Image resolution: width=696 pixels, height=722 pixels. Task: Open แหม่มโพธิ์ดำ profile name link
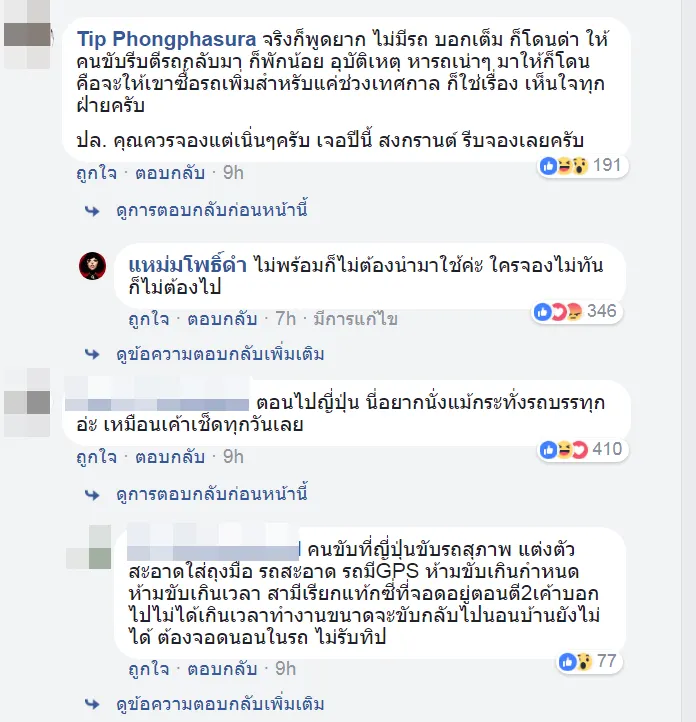click(x=188, y=265)
